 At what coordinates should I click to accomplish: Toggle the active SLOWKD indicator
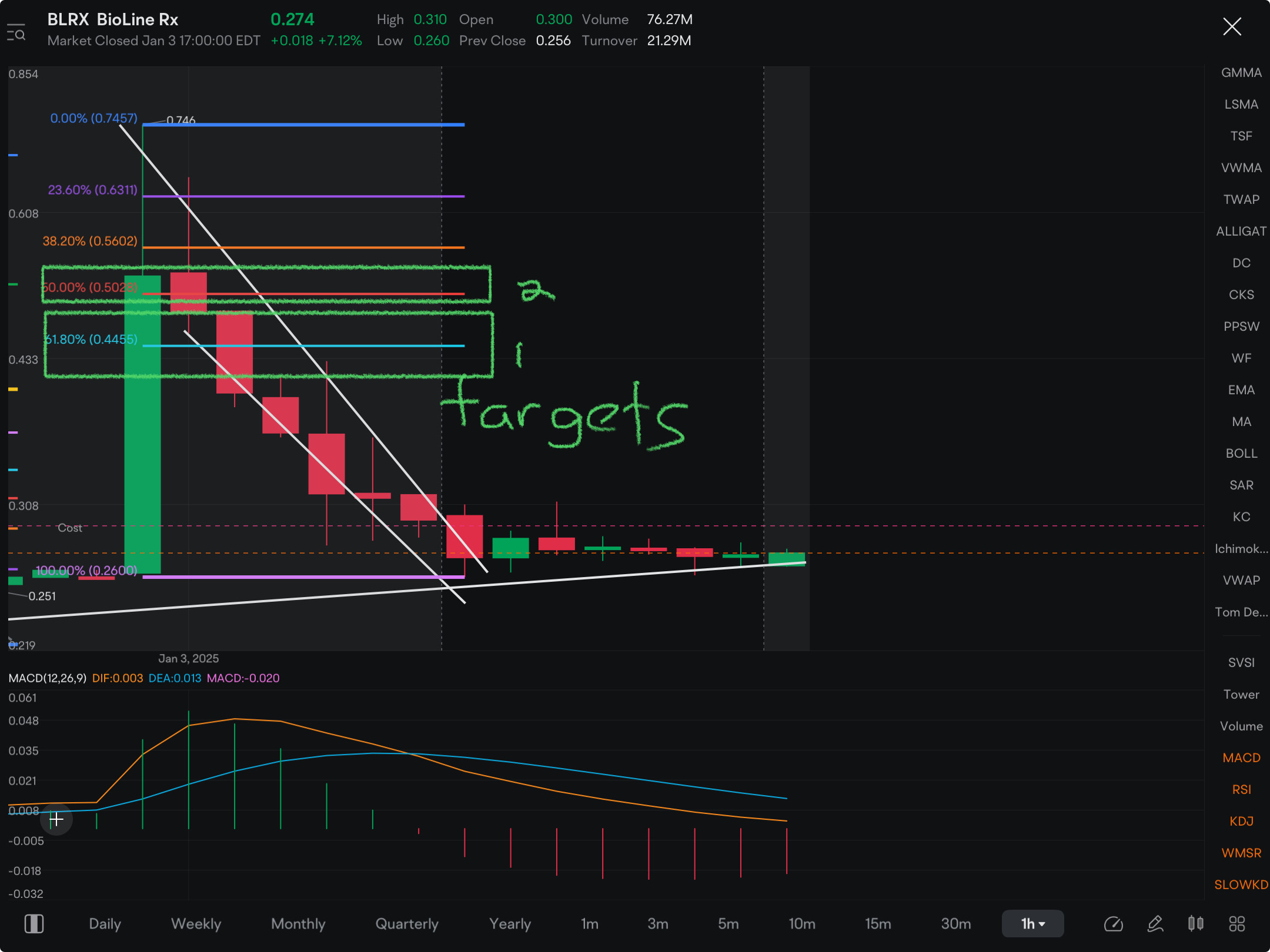coord(1241,885)
